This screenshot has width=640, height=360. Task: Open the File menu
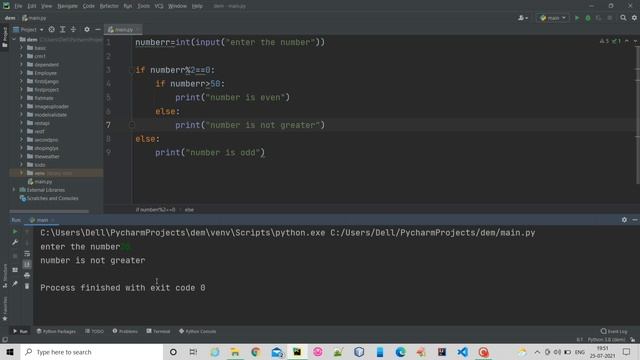[x=18, y=6]
